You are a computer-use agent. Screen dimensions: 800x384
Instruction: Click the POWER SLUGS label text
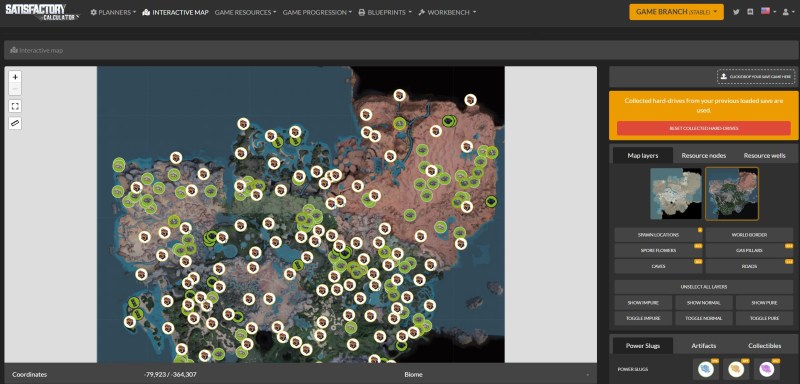point(632,369)
